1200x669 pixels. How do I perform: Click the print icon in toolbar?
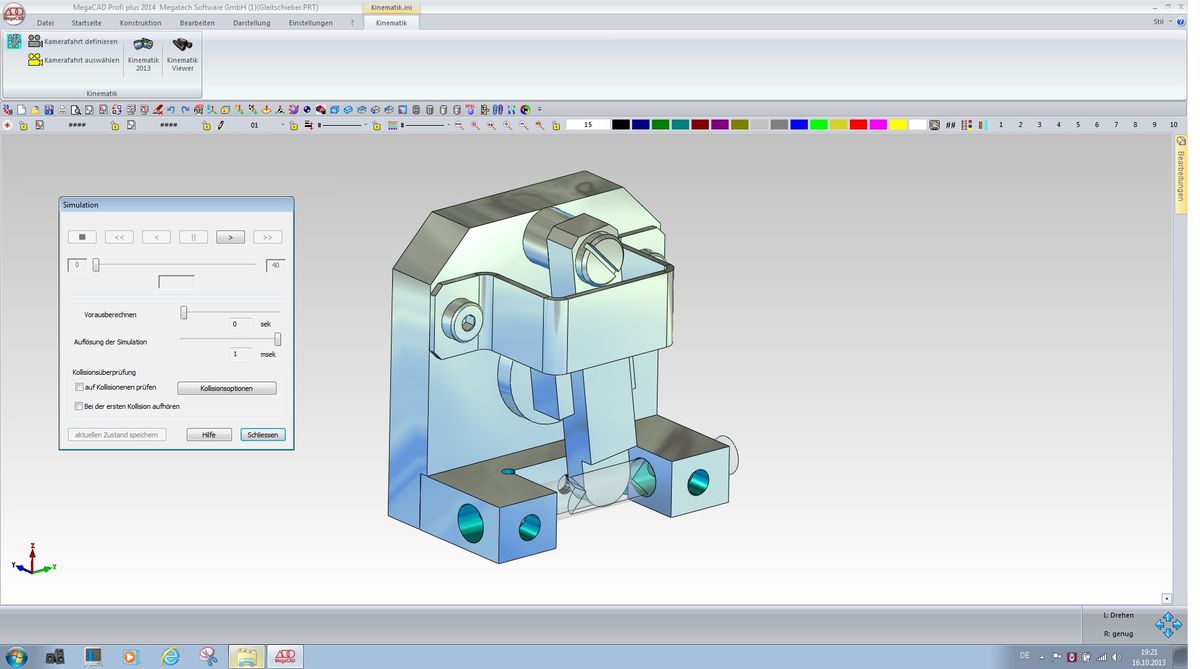pyautogui.click(x=62, y=110)
